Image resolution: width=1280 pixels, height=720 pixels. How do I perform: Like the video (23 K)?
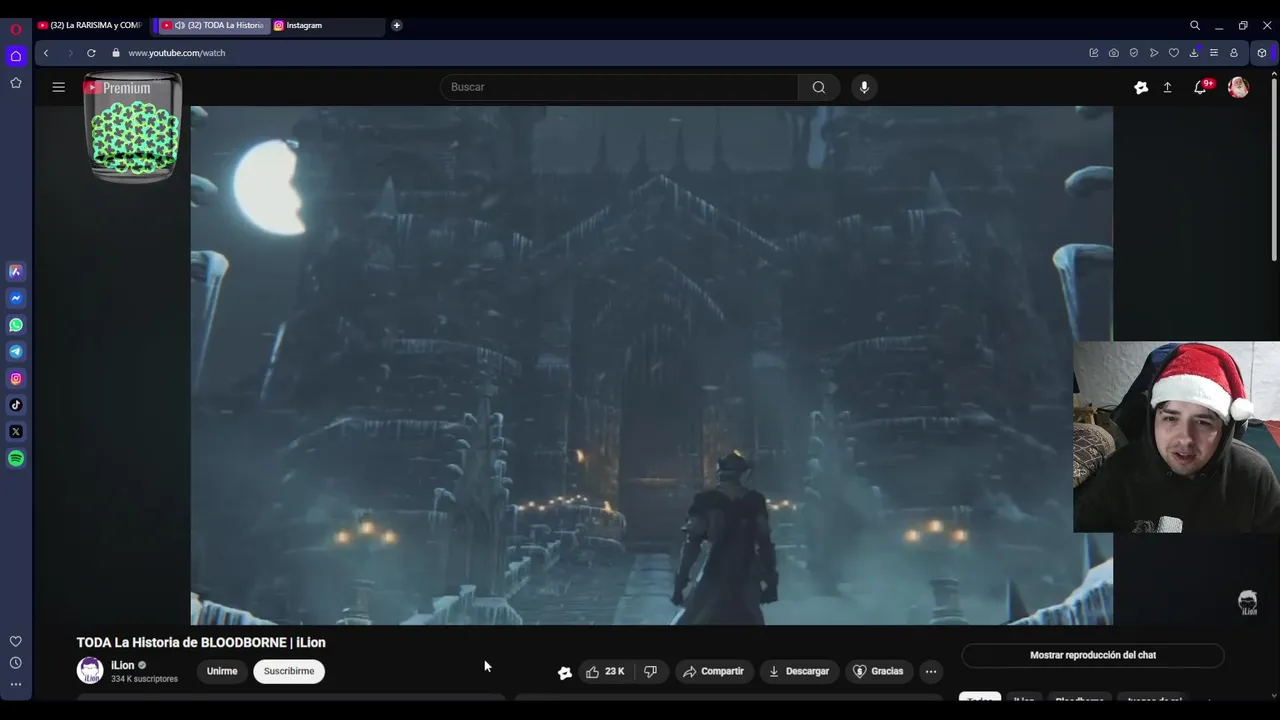pyautogui.click(x=606, y=672)
